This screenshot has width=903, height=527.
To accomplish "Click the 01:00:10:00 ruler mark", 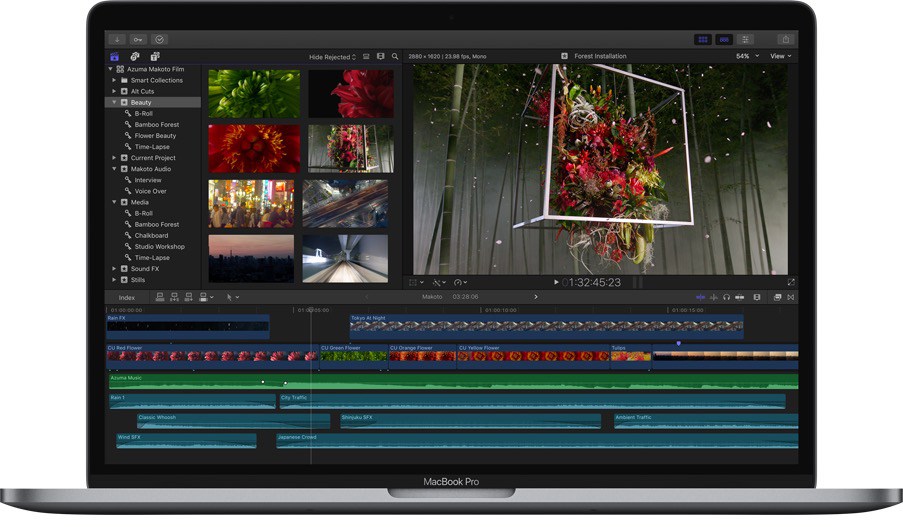I will click(x=500, y=310).
